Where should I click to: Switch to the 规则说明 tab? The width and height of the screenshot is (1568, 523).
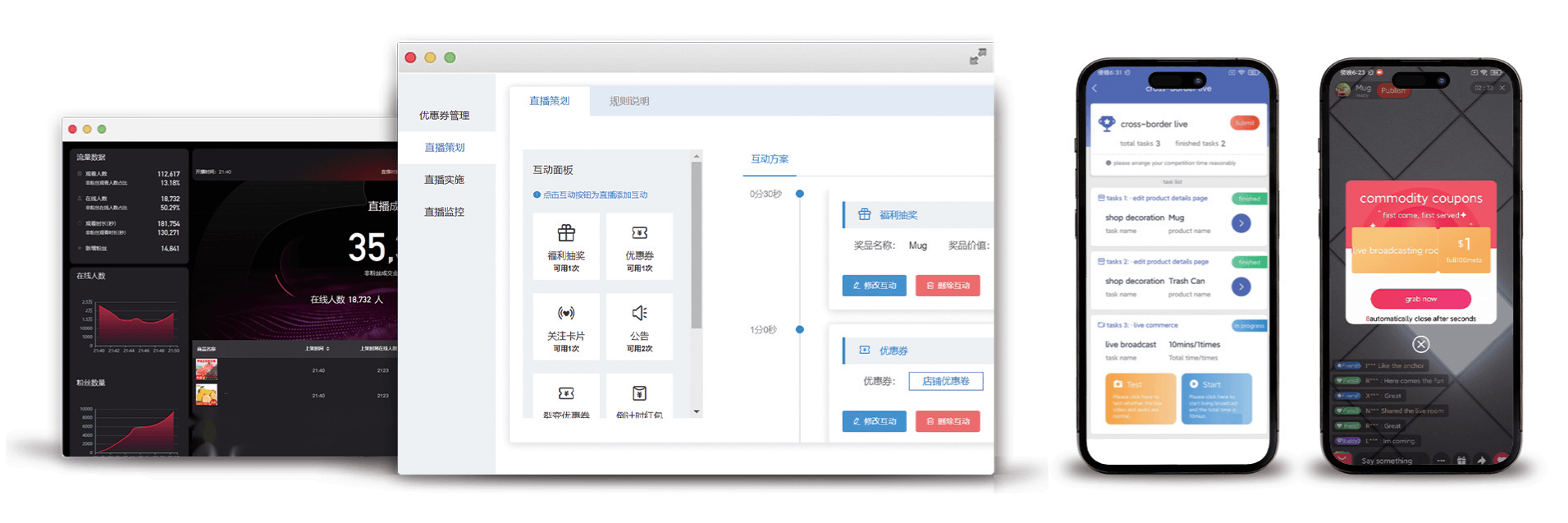(x=629, y=102)
